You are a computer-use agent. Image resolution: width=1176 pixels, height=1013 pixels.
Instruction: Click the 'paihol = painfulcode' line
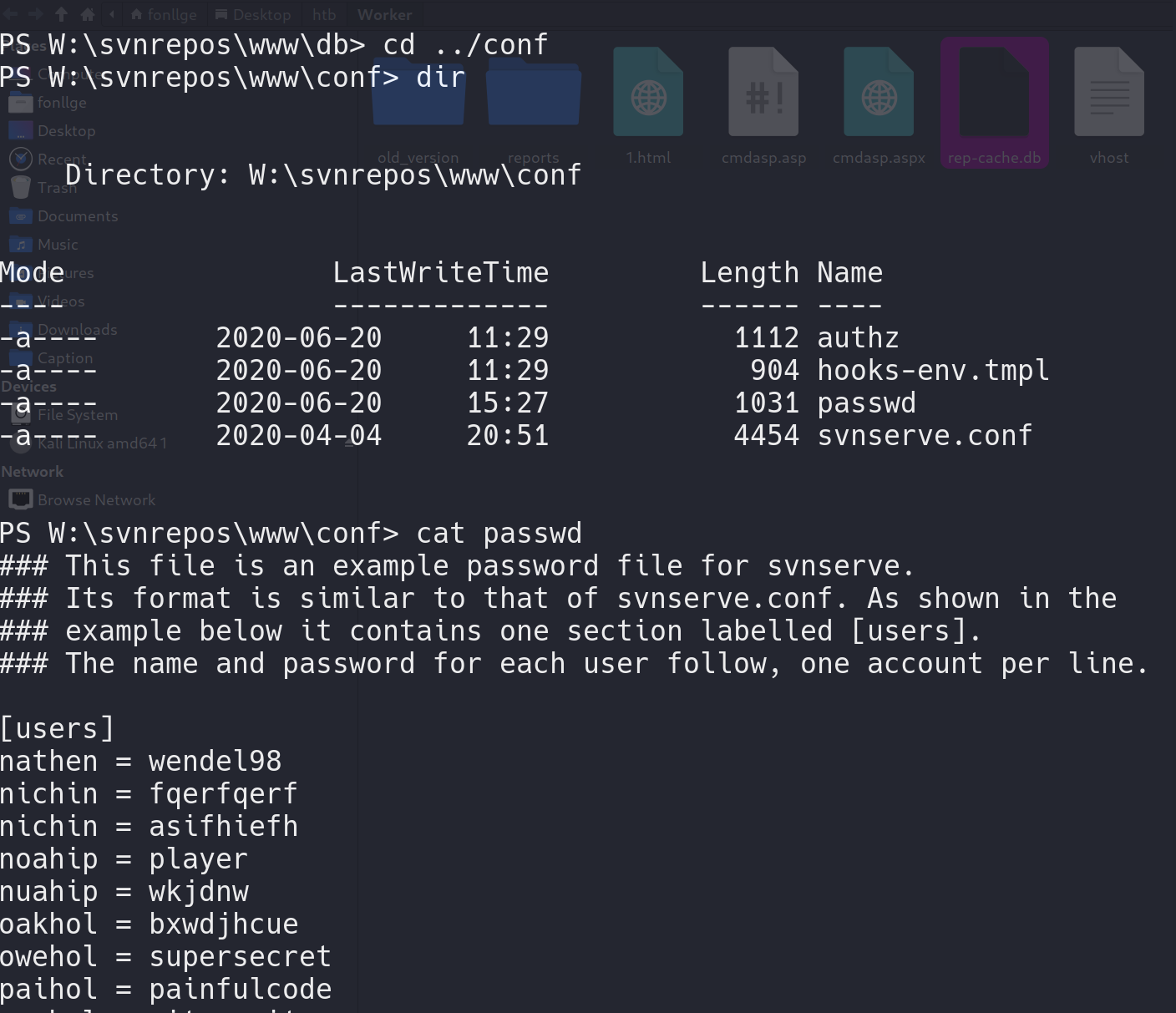point(165,989)
